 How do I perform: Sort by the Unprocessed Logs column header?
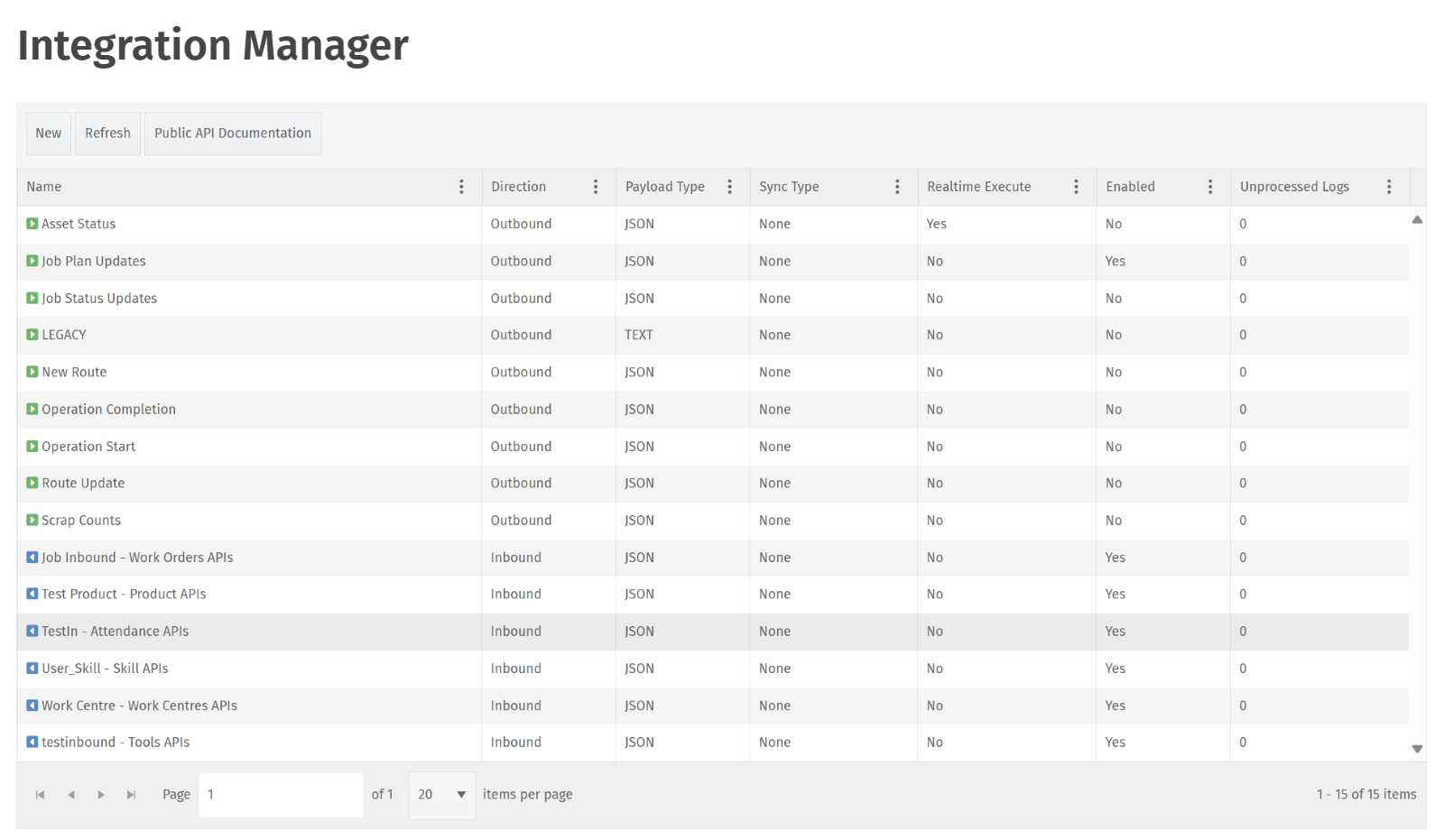pos(1294,187)
